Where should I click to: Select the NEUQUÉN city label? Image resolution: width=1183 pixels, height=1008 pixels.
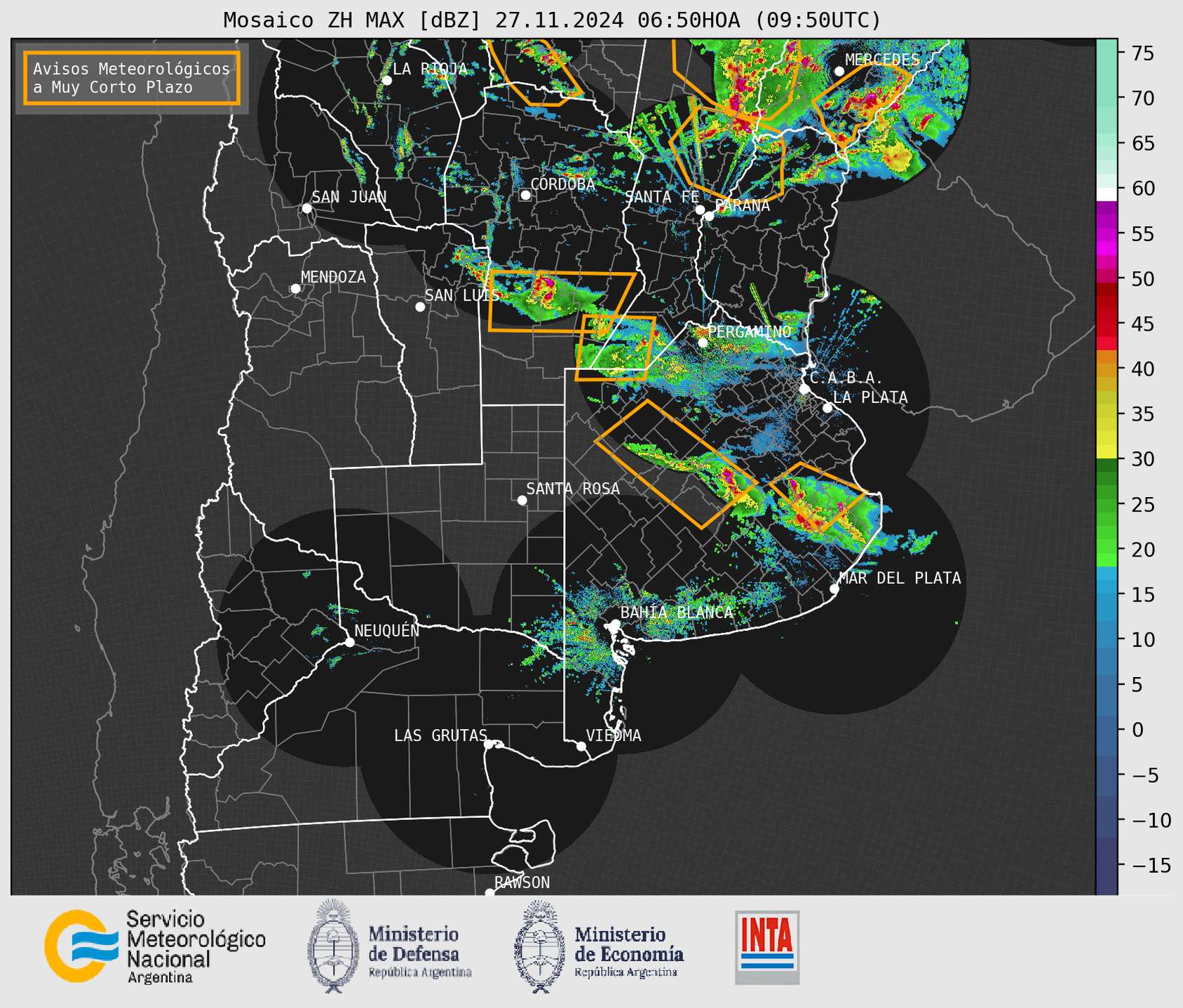pos(386,630)
